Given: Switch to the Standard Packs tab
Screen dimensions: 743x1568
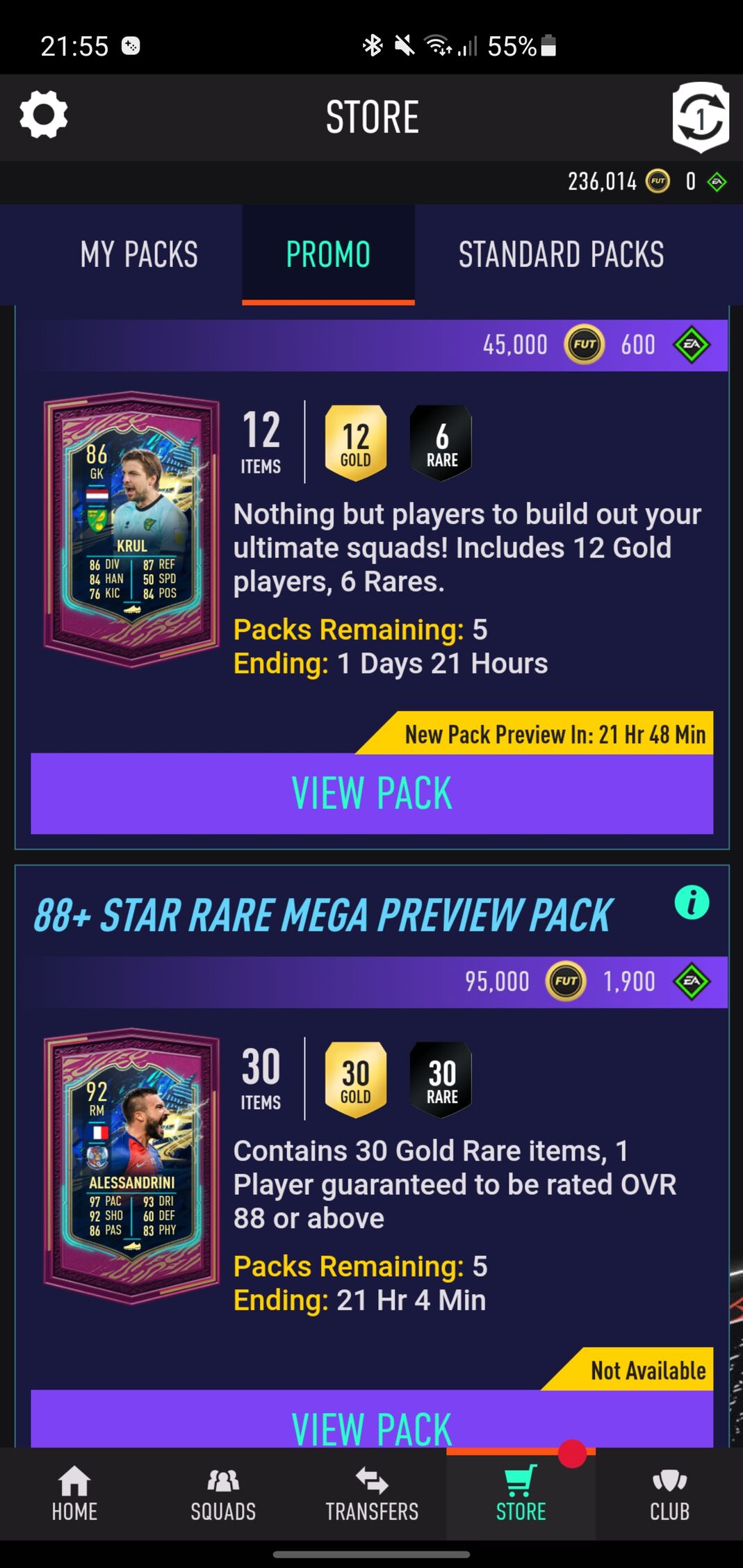Looking at the screenshot, I should [x=561, y=254].
